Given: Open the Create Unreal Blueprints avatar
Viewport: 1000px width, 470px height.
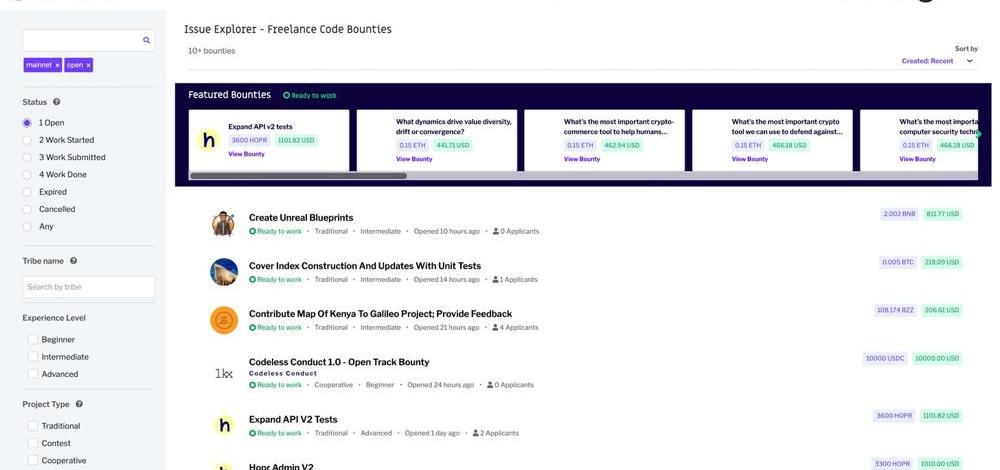Looking at the screenshot, I should point(224,224).
